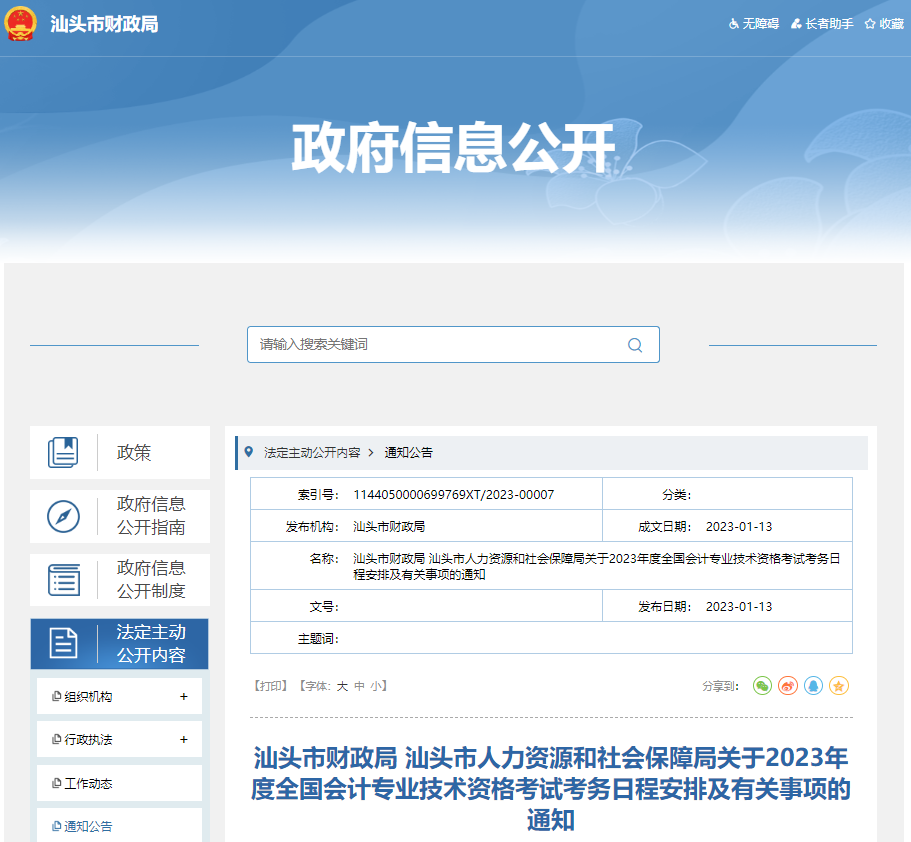911x842 pixels.
Task: Click the search magnifier icon
Action: (x=634, y=344)
